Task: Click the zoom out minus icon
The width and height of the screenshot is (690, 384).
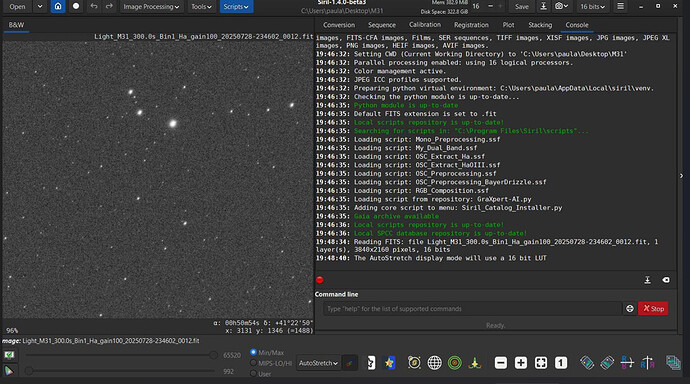Action: [x=501, y=363]
